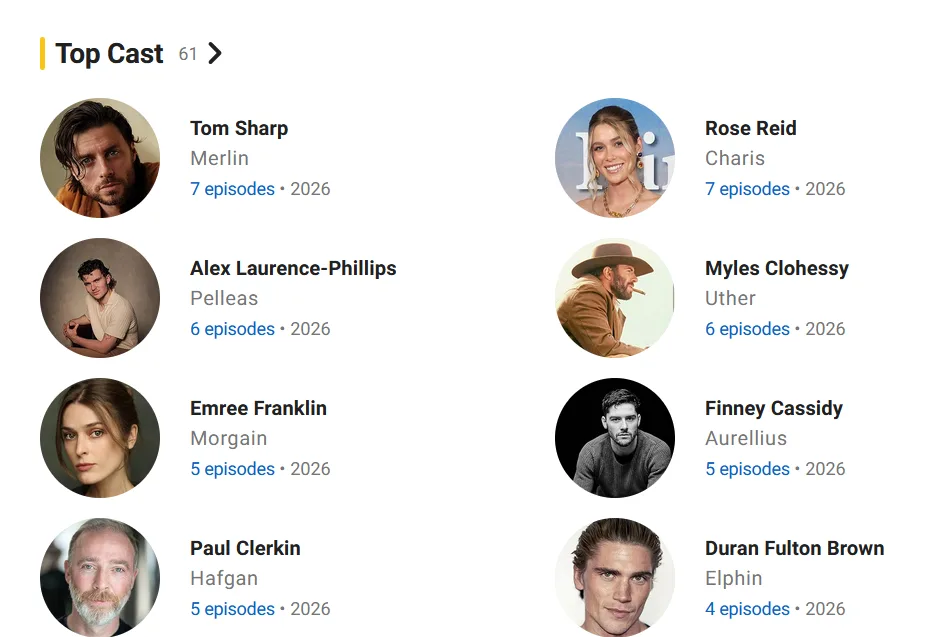Show Alex Laurence-Phillips' 6 episodes list
The image size is (926, 637).
pyautogui.click(x=232, y=329)
